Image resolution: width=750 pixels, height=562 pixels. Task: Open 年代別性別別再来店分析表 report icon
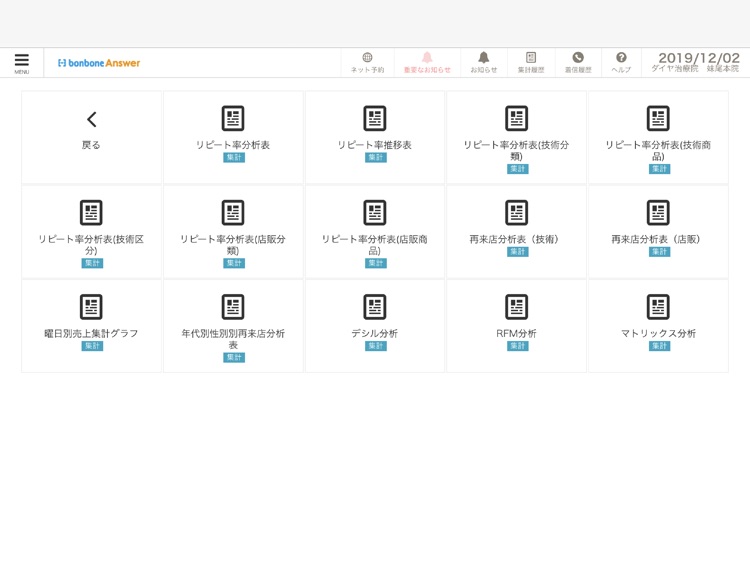point(233,307)
